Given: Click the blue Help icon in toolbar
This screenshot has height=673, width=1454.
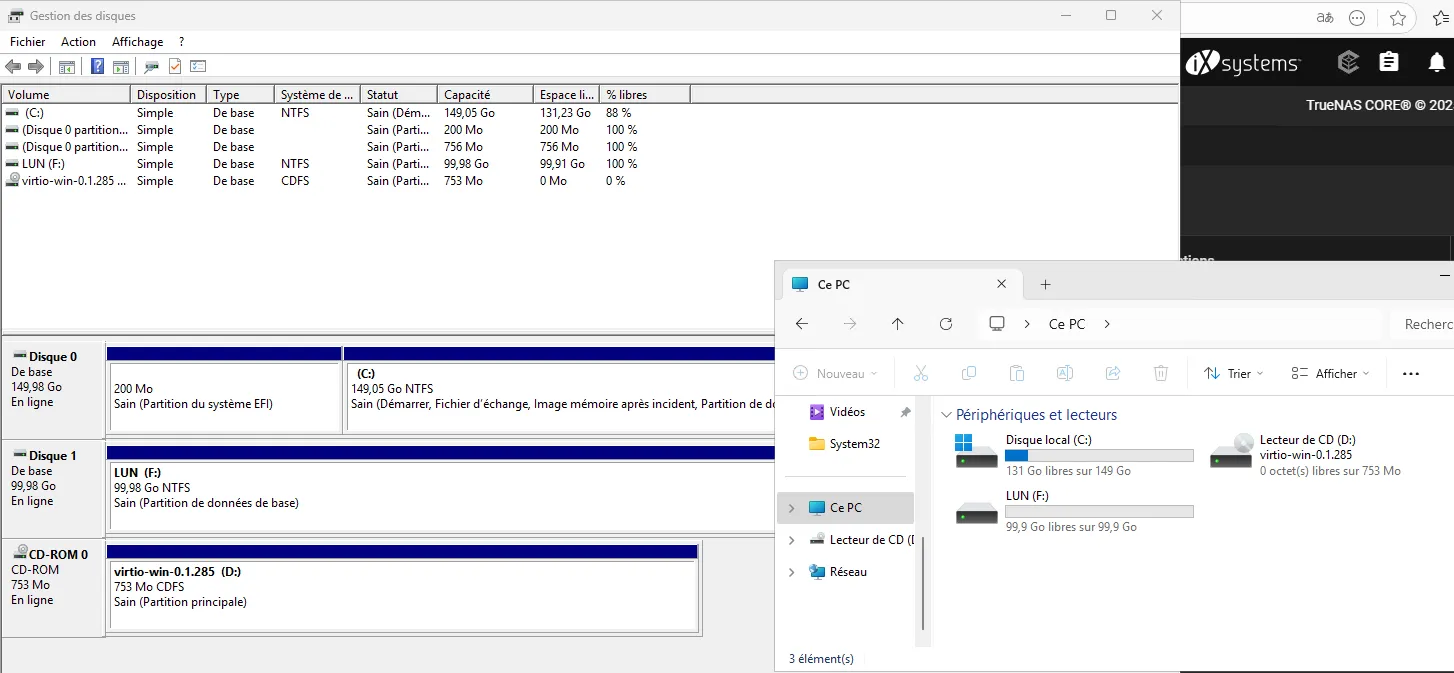Looking at the screenshot, I should point(97,67).
